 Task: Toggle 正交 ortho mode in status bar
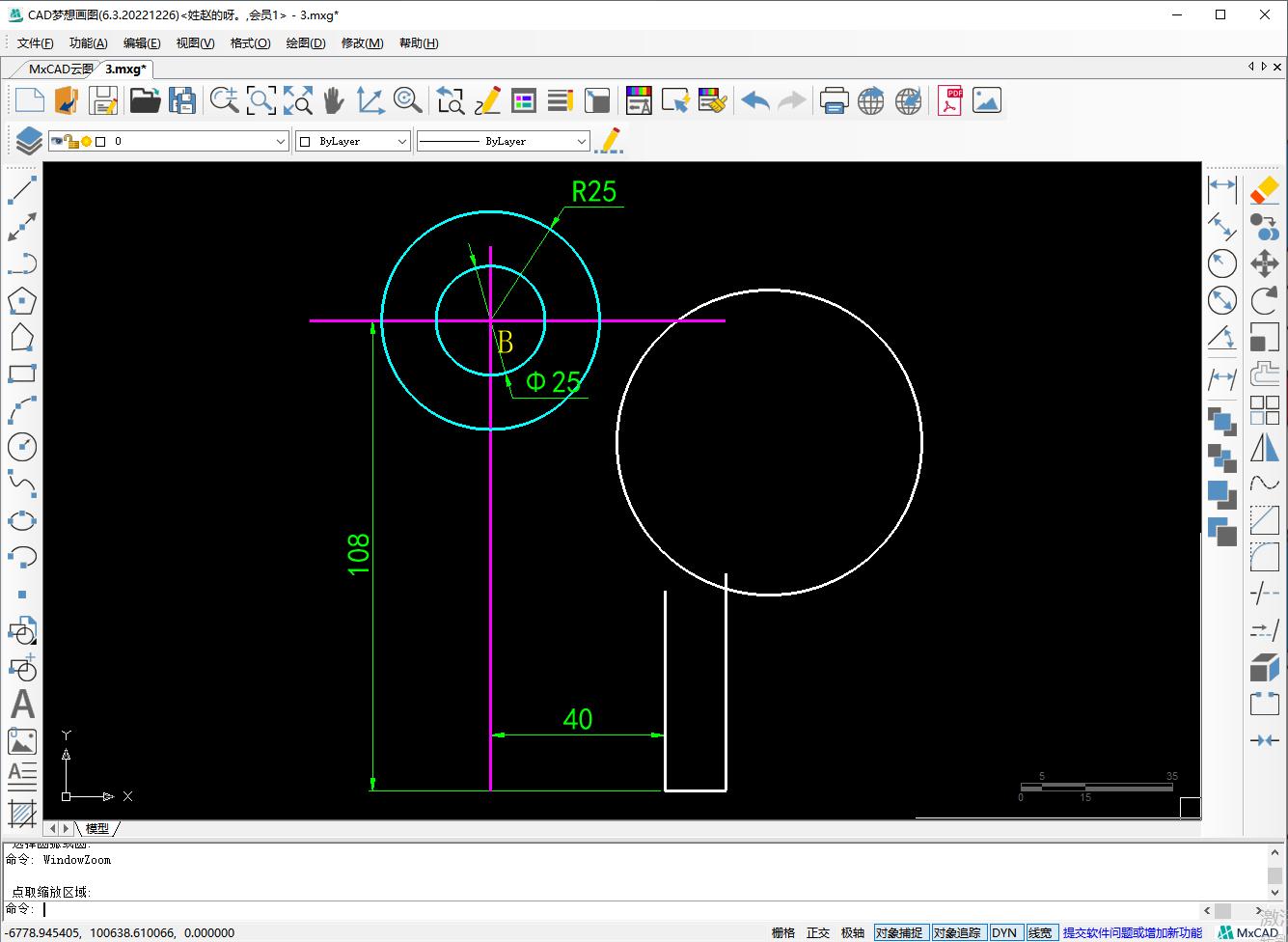tap(818, 932)
